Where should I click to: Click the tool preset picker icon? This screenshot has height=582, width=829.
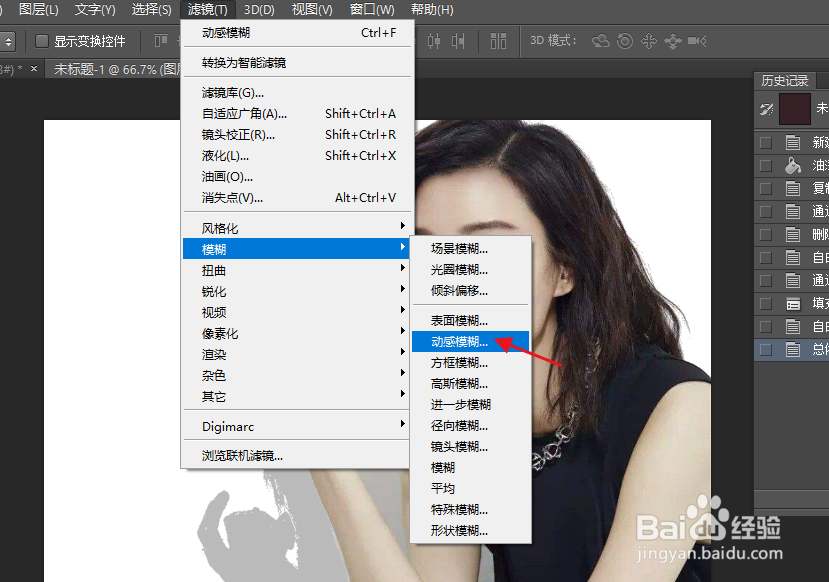8,41
